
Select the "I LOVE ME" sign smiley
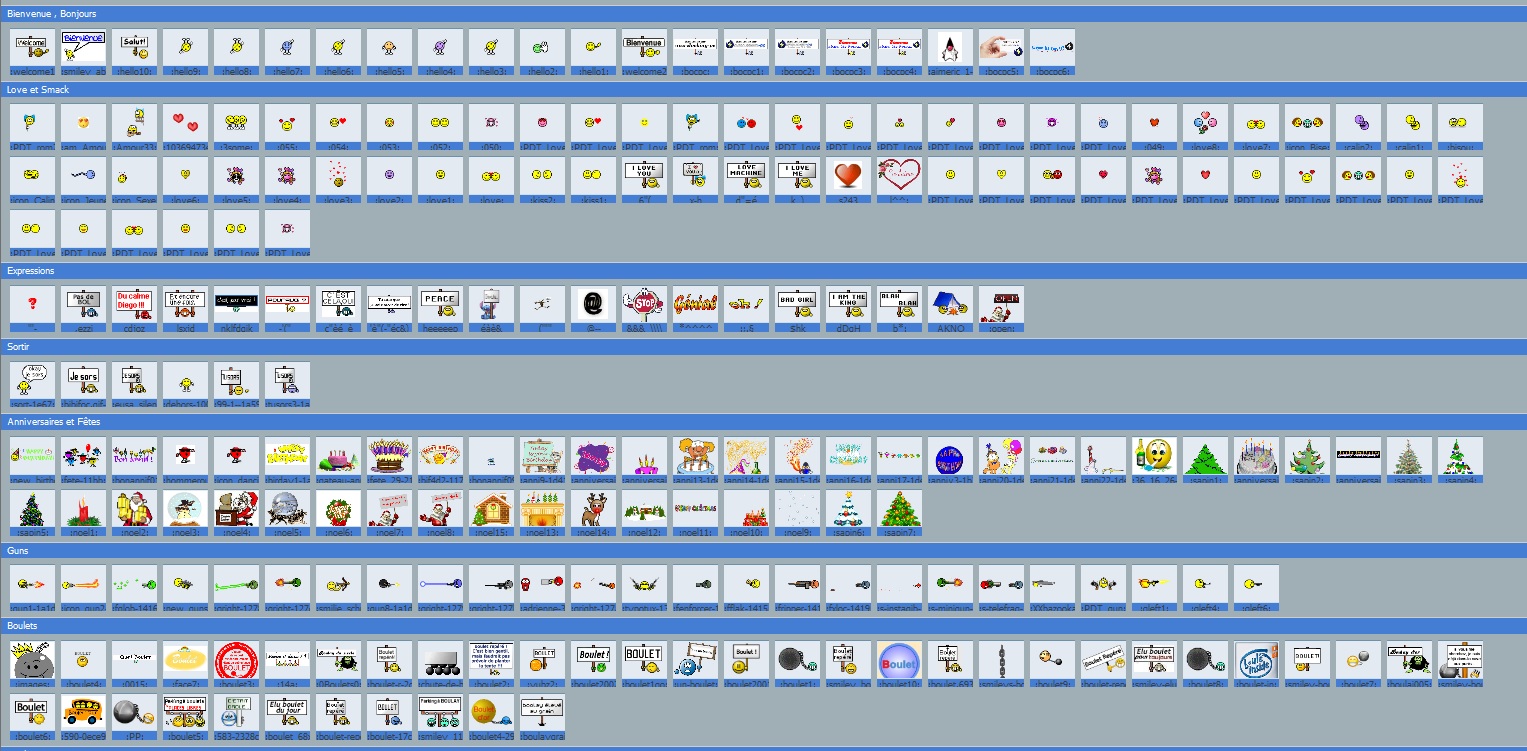[x=798, y=176]
